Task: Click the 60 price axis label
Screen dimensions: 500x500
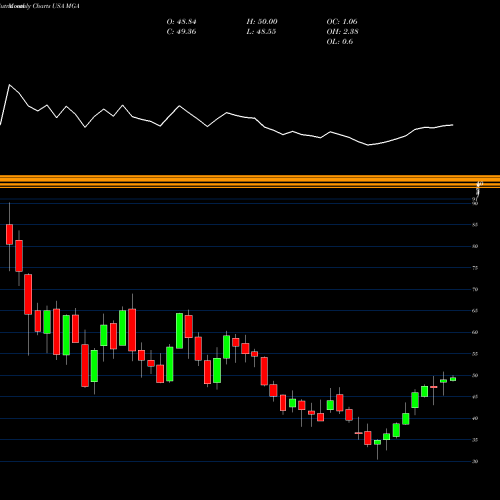Action: [x=475, y=332]
